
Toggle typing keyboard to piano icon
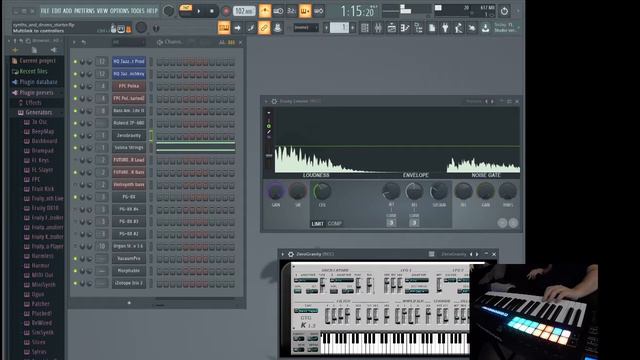pyautogui.click(x=224, y=28)
